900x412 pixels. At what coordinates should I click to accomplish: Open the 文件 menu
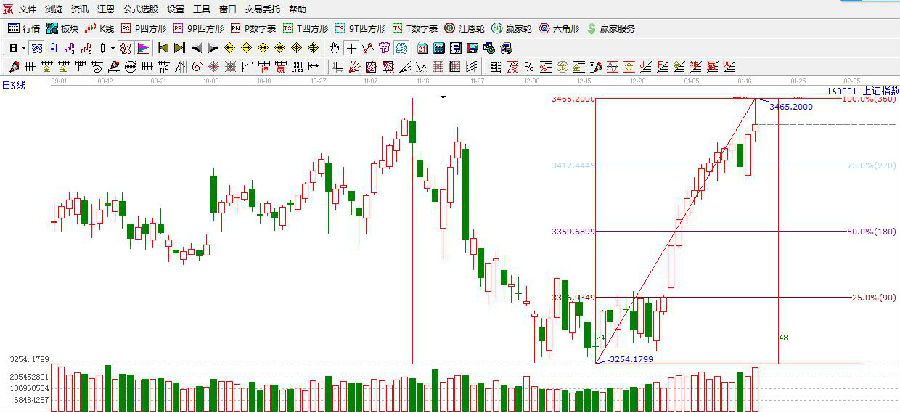click(27, 8)
